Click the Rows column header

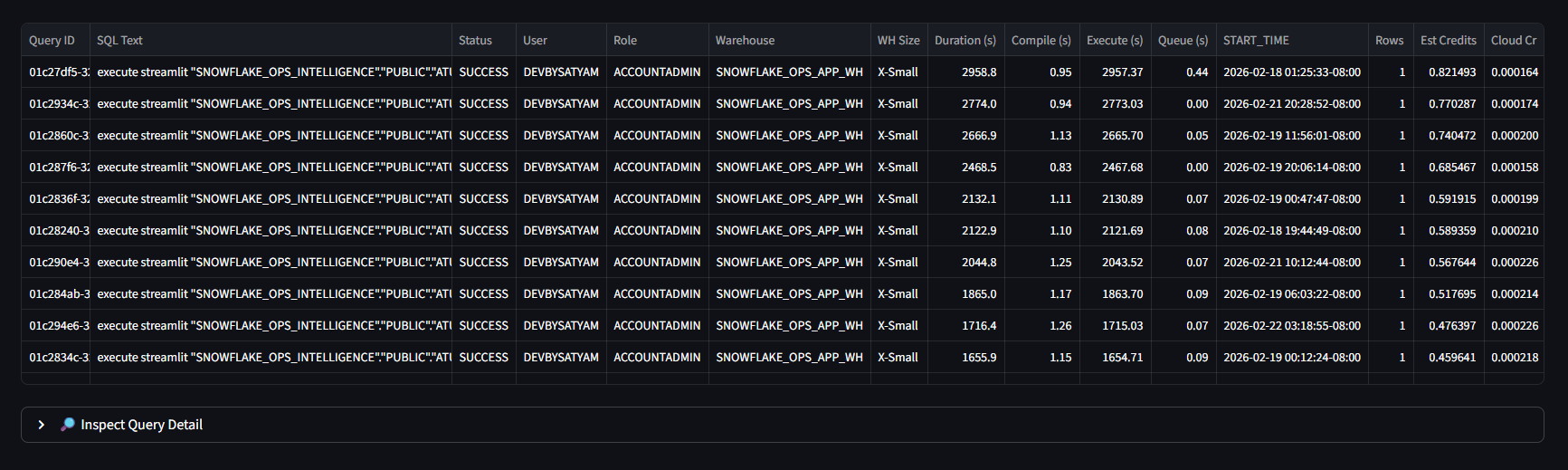tap(1390, 41)
